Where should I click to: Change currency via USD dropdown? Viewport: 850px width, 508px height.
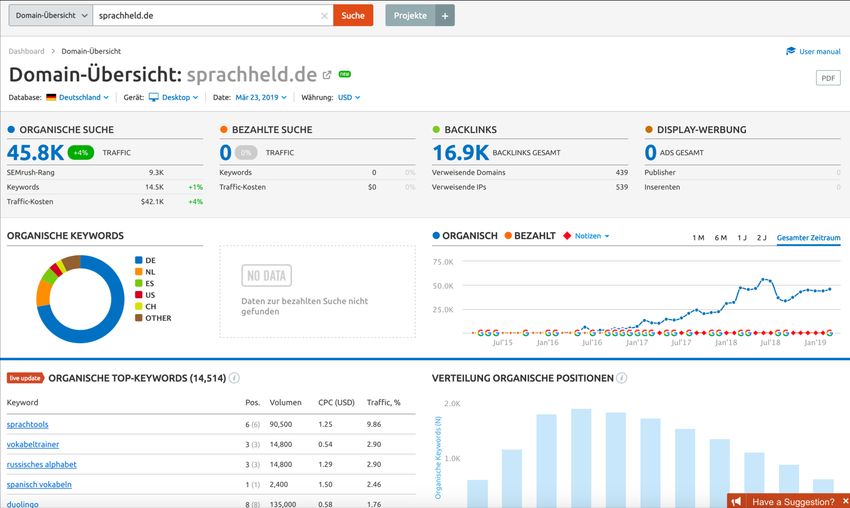(x=349, y=98)
